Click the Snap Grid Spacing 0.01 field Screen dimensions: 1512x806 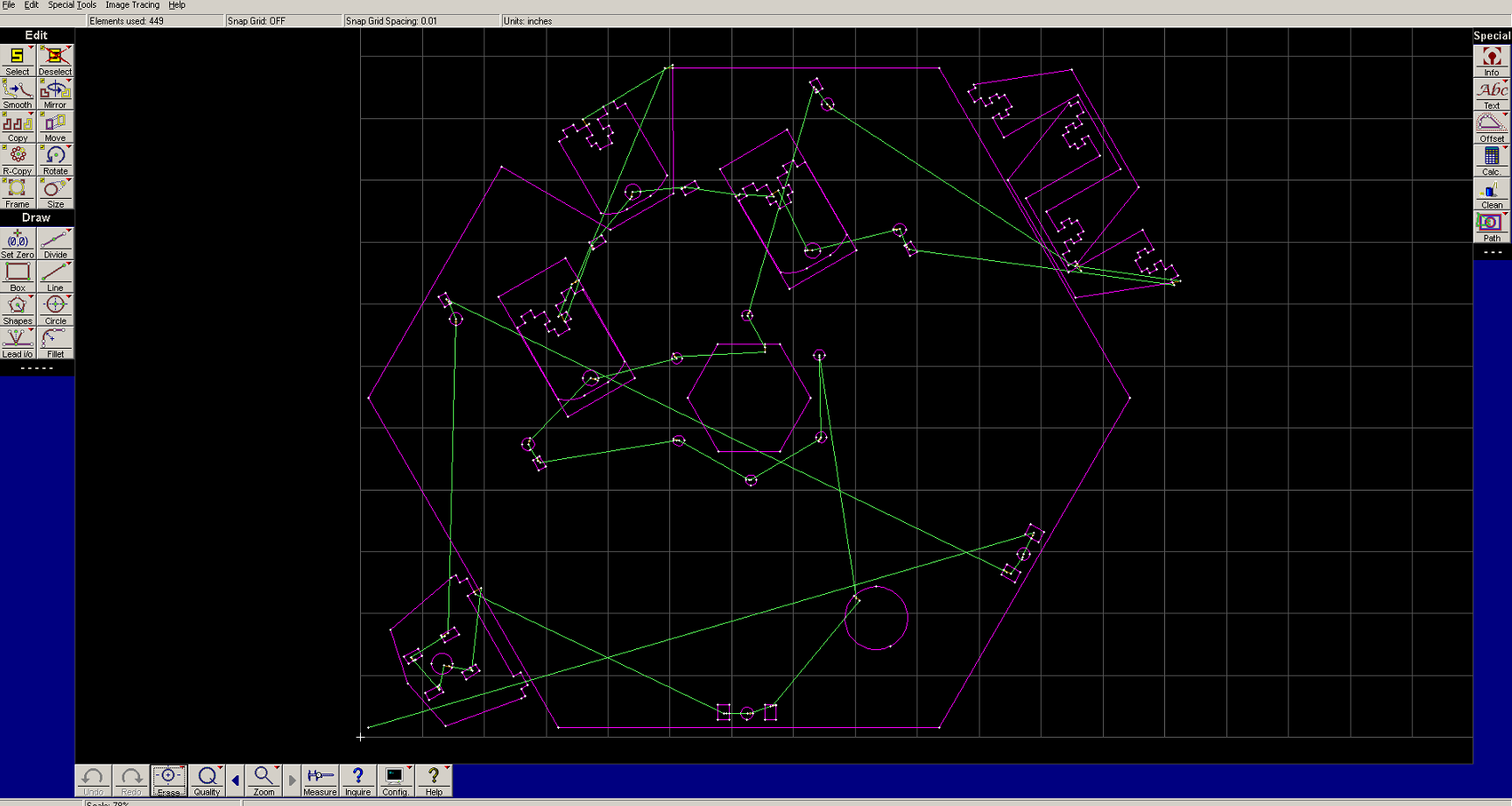point(421,21)
